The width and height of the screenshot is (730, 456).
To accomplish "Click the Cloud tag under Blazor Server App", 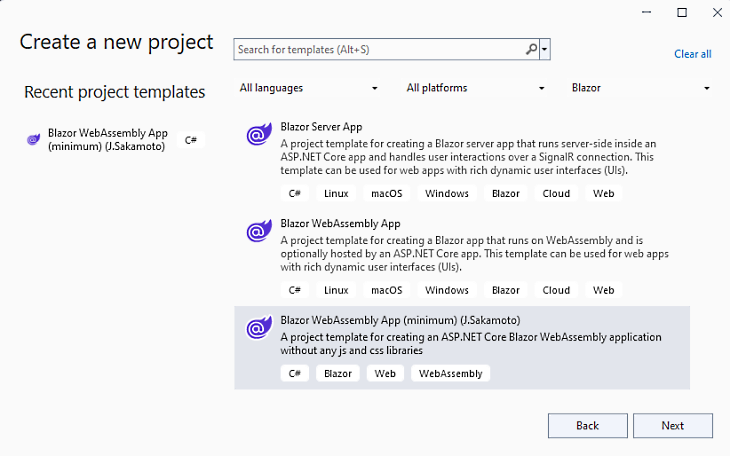I will click(x=556, y=193).
